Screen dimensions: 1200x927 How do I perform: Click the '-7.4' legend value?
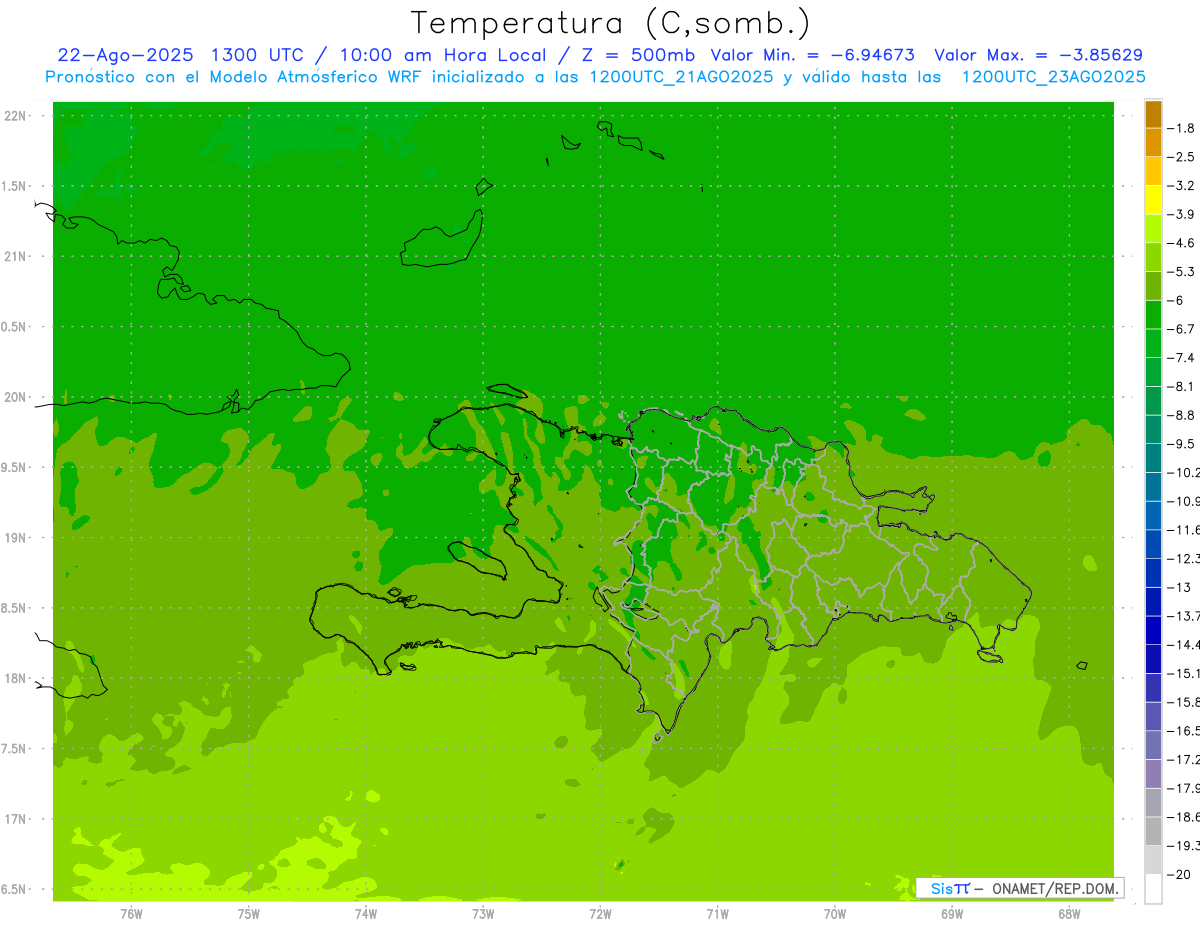[x=1182, y=358]
